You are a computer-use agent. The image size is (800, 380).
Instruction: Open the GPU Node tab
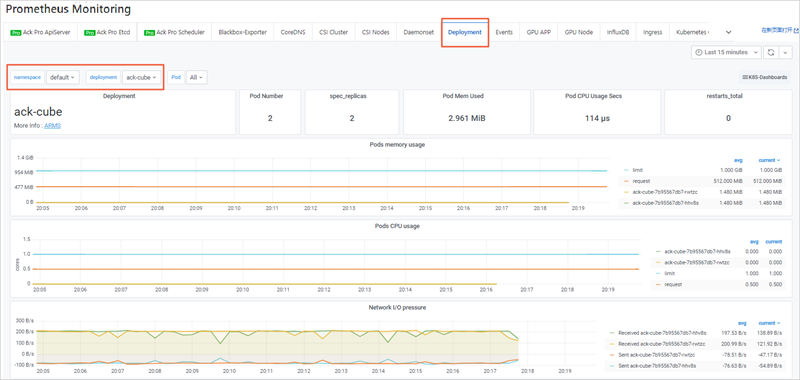pyautogui.click(x=579, y=32)
